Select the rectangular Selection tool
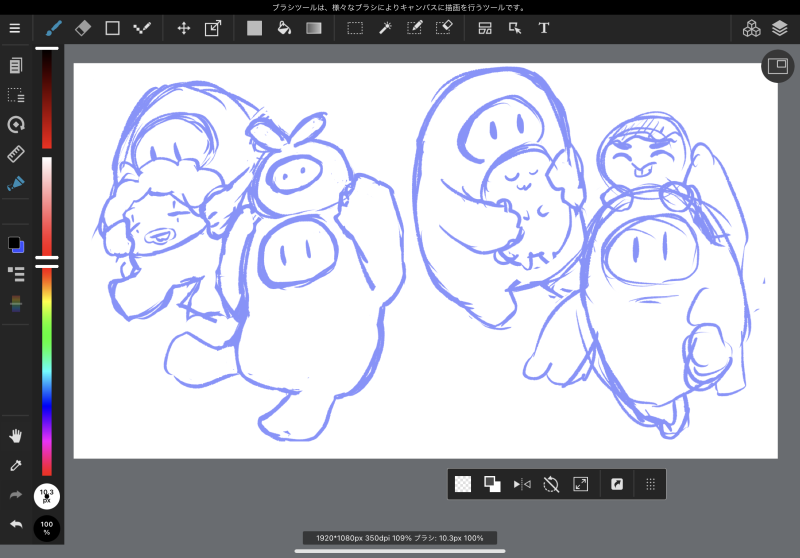This screenshot has width=800, height=558. [355, 28]
